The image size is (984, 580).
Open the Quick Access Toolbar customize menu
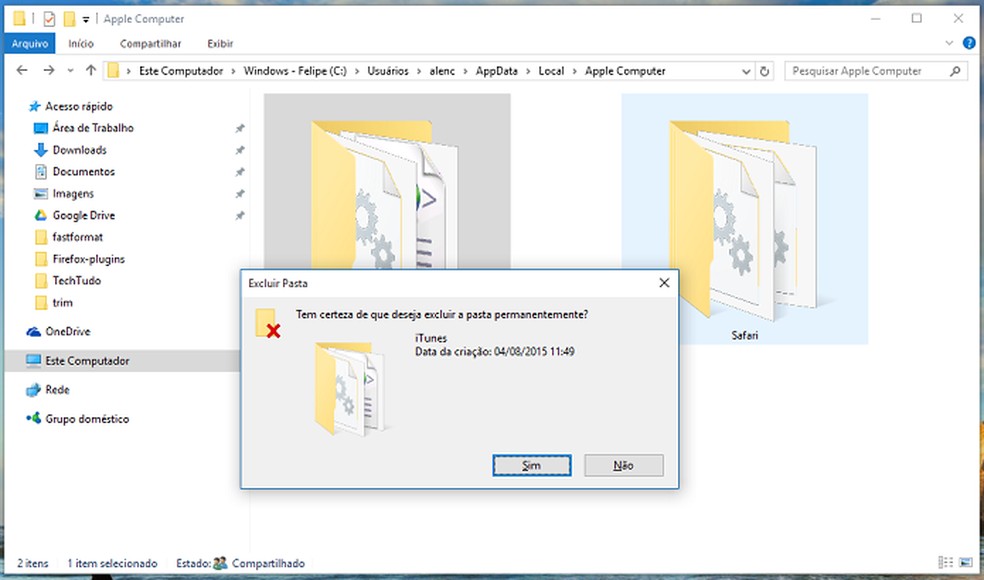coord(87,18)
